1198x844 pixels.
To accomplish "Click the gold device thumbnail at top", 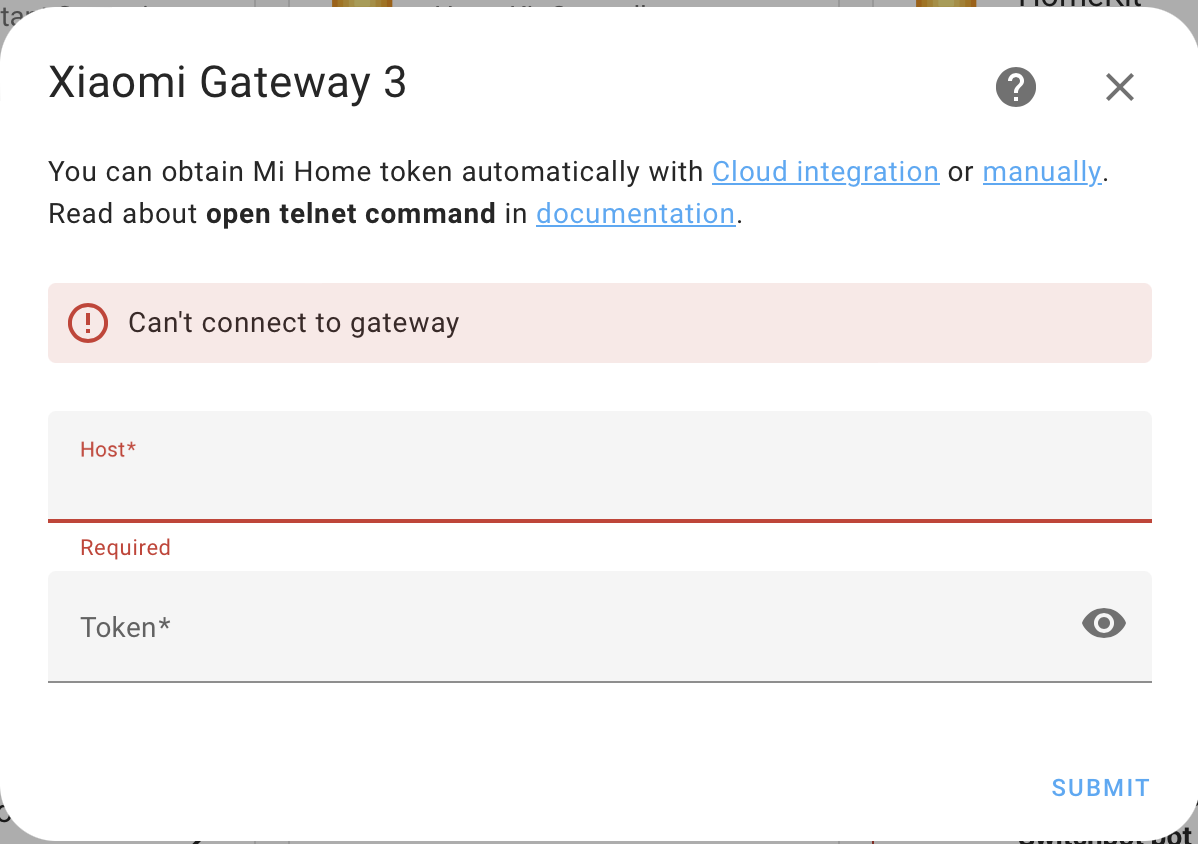I will point(945,7).
